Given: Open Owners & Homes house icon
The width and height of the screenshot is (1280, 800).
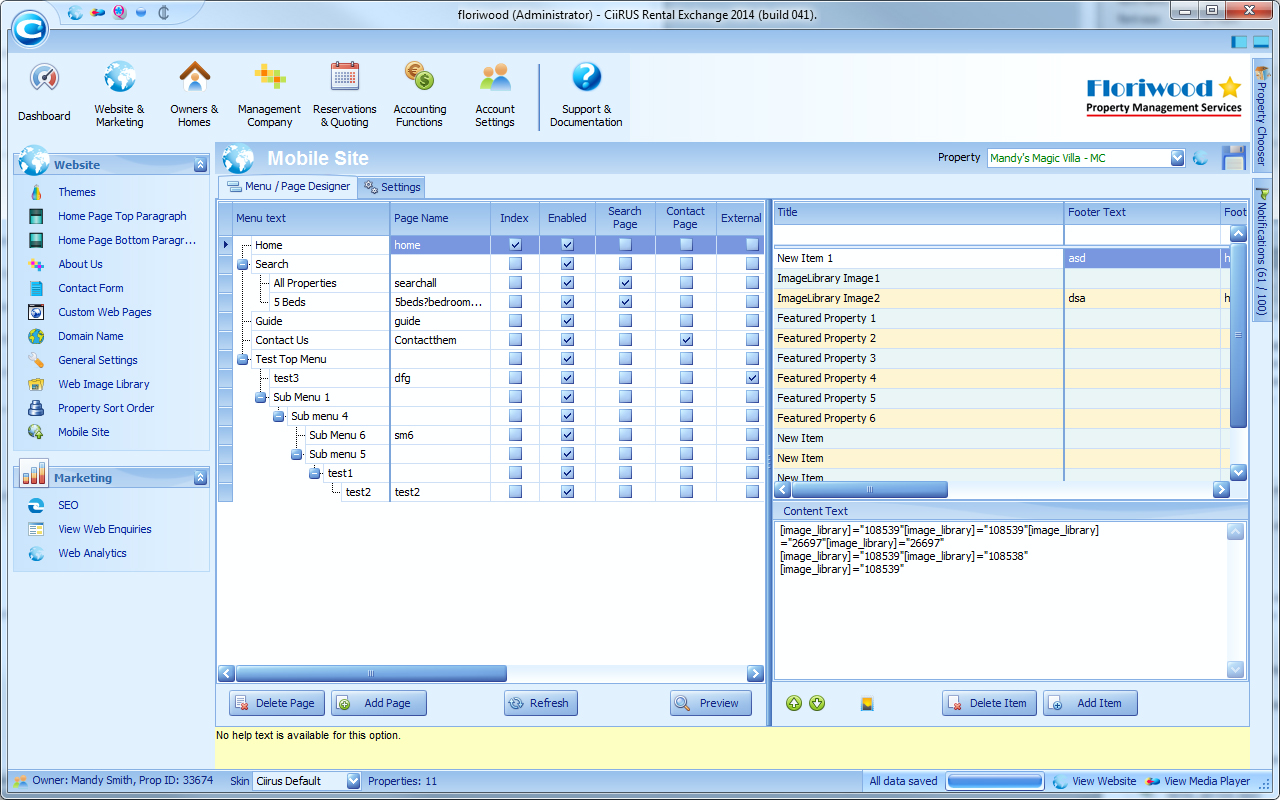Looking at the screenshot, I should click(x=194, y=78).
